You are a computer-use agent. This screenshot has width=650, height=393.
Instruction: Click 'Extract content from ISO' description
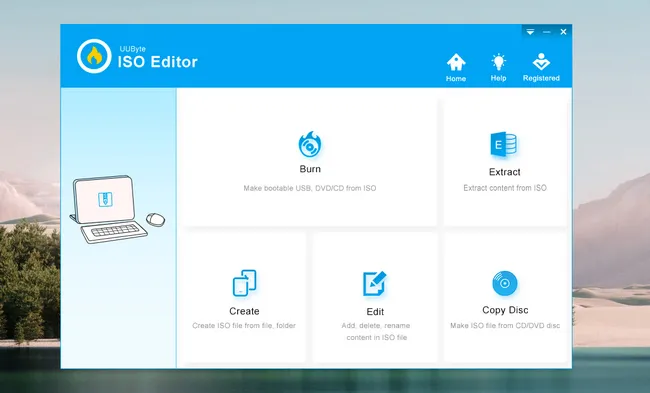click(505, 188)
